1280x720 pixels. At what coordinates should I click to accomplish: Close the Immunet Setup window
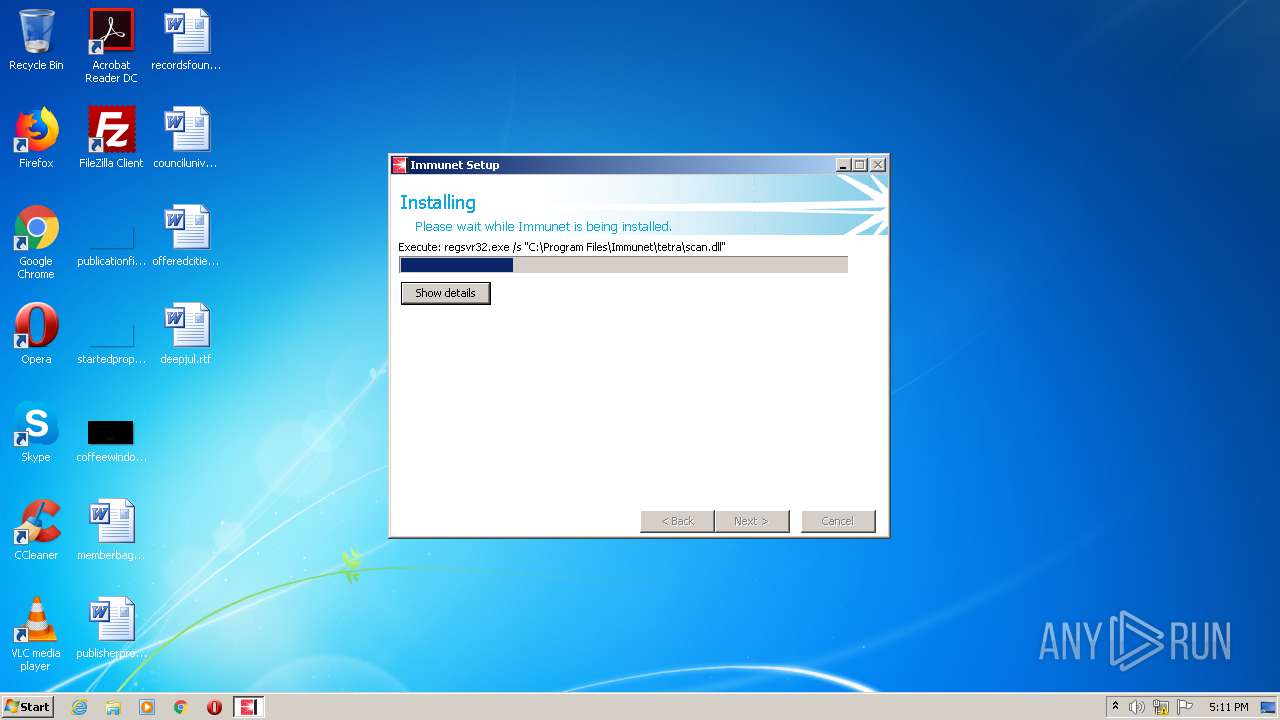[878, 165]
